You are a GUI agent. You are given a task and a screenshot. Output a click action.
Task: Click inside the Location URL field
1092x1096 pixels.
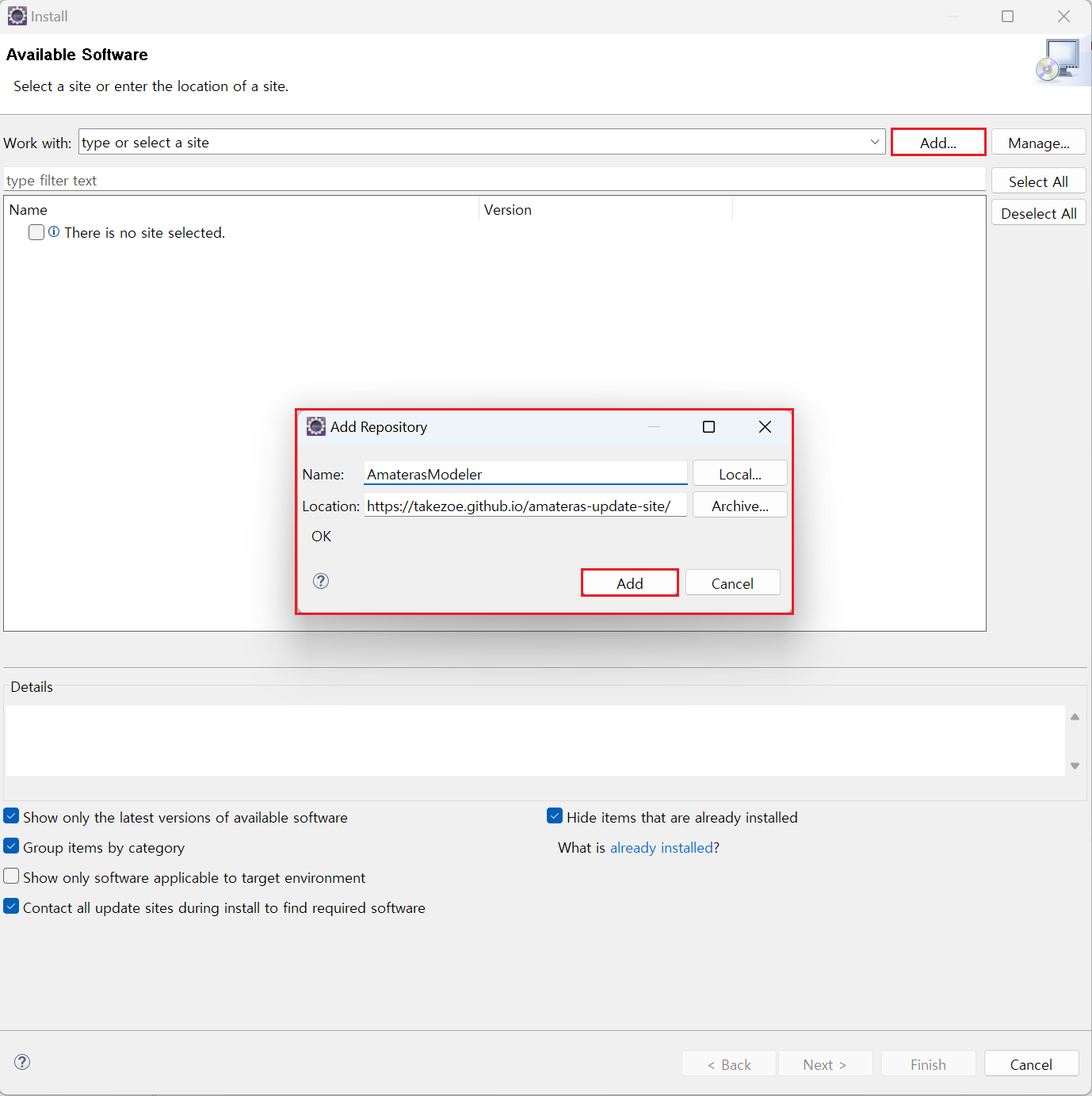click(x=525, y=506)
